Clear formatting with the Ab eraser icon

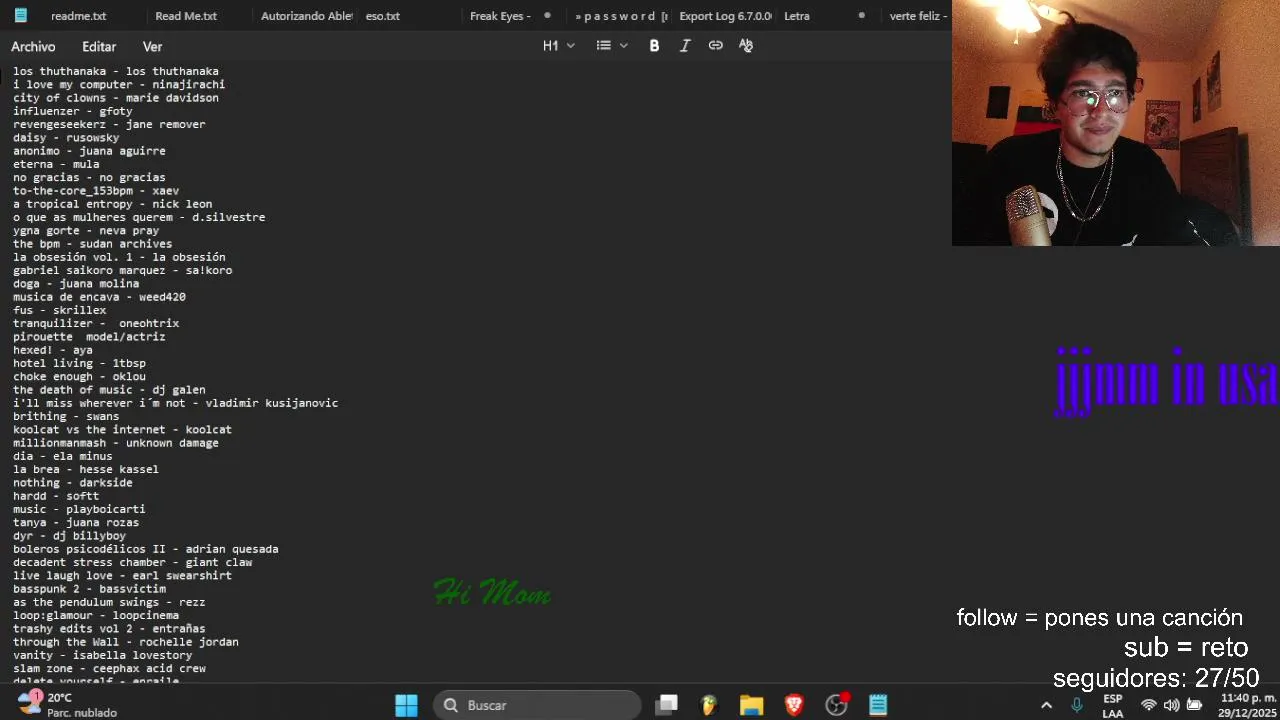pos(746,46)
